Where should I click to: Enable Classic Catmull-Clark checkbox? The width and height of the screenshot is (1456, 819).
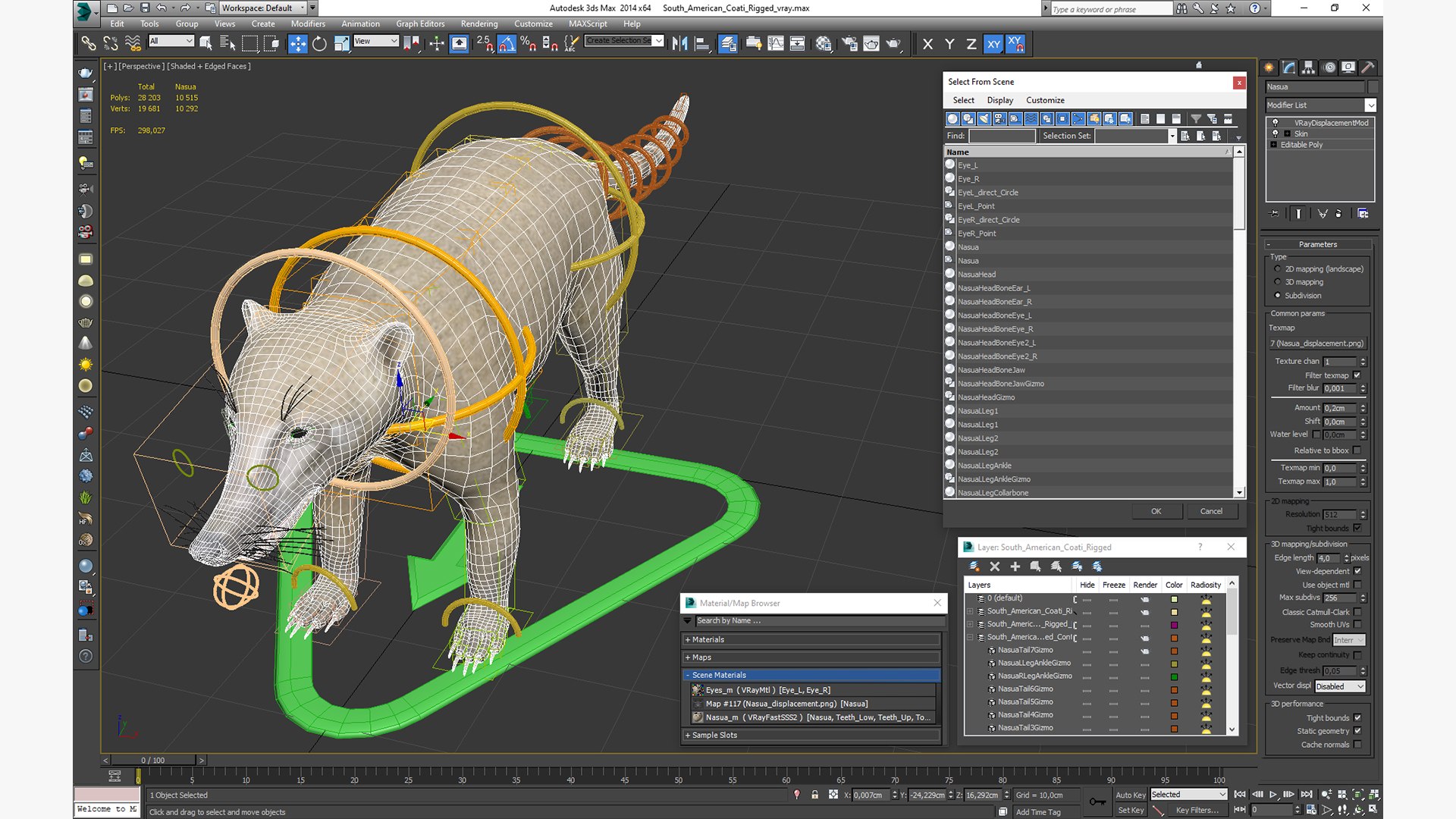coord(1357,612)
